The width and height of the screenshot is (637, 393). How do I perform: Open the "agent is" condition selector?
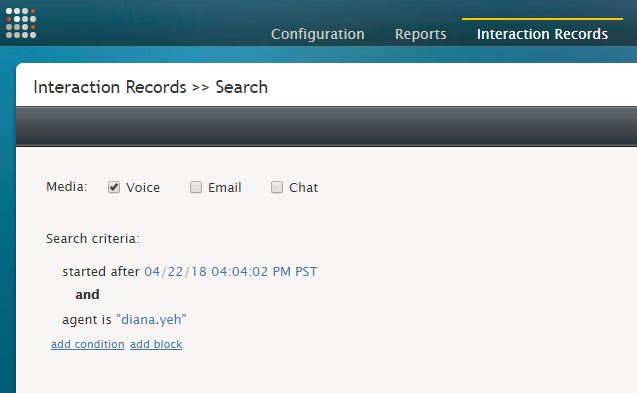point(87,319)
